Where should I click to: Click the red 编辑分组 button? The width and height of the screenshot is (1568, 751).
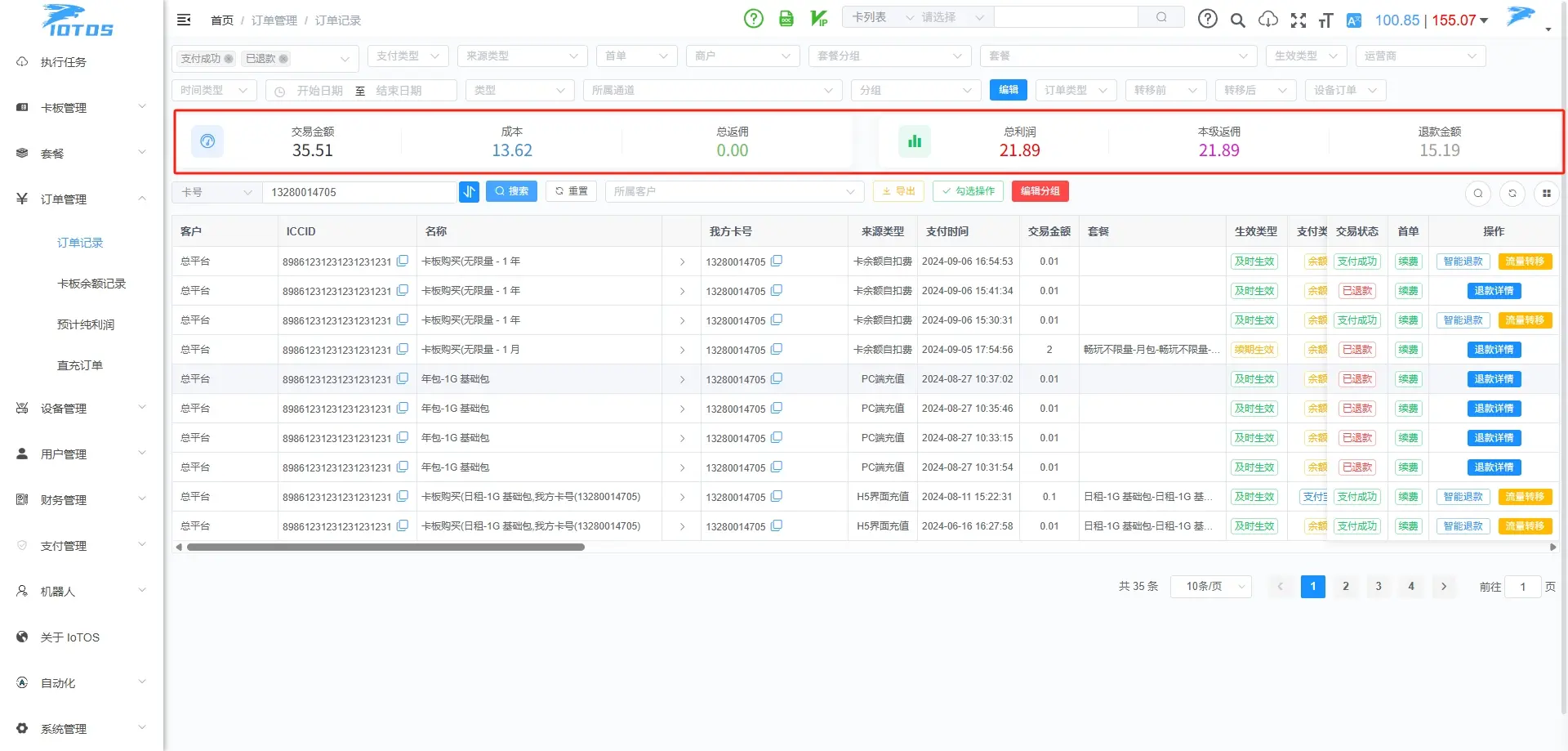click(1040, 191)
